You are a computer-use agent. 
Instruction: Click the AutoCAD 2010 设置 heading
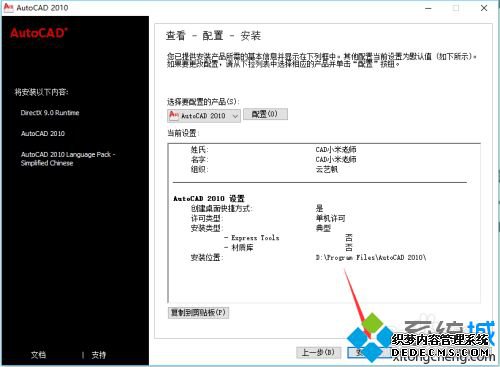209,199
